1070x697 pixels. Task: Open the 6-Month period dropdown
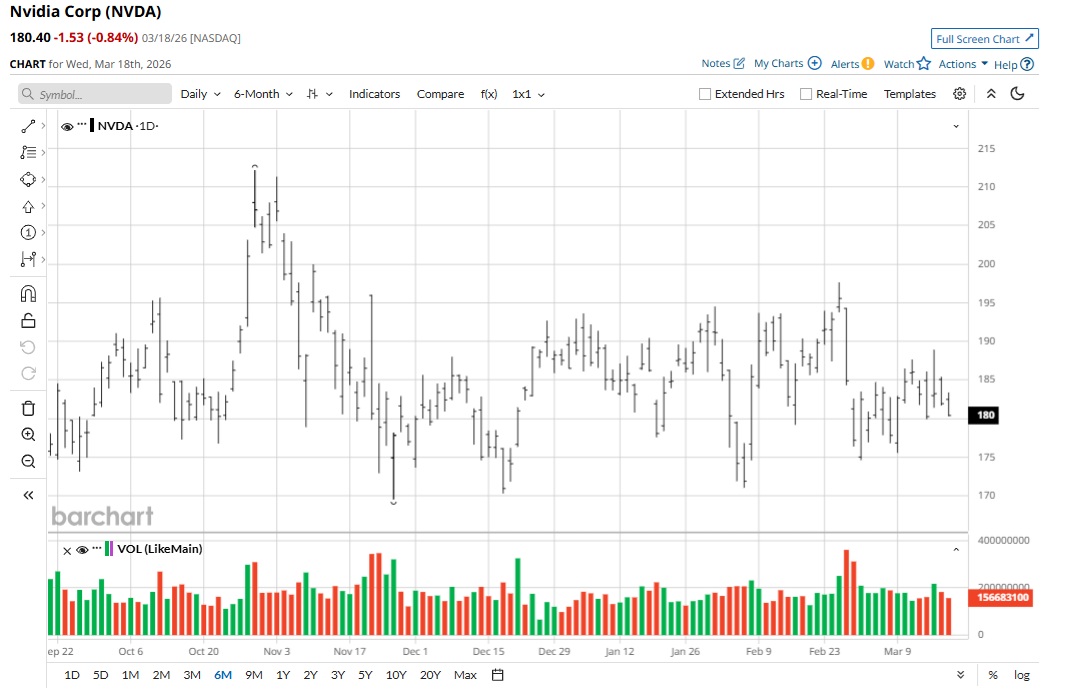(x=263, y=94)
